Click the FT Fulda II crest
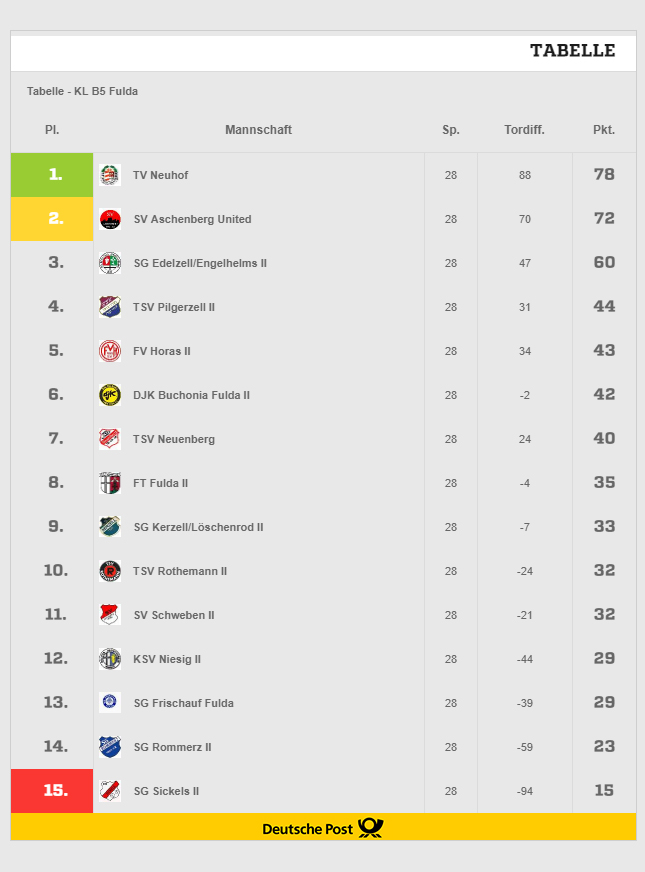 point(110,483)
